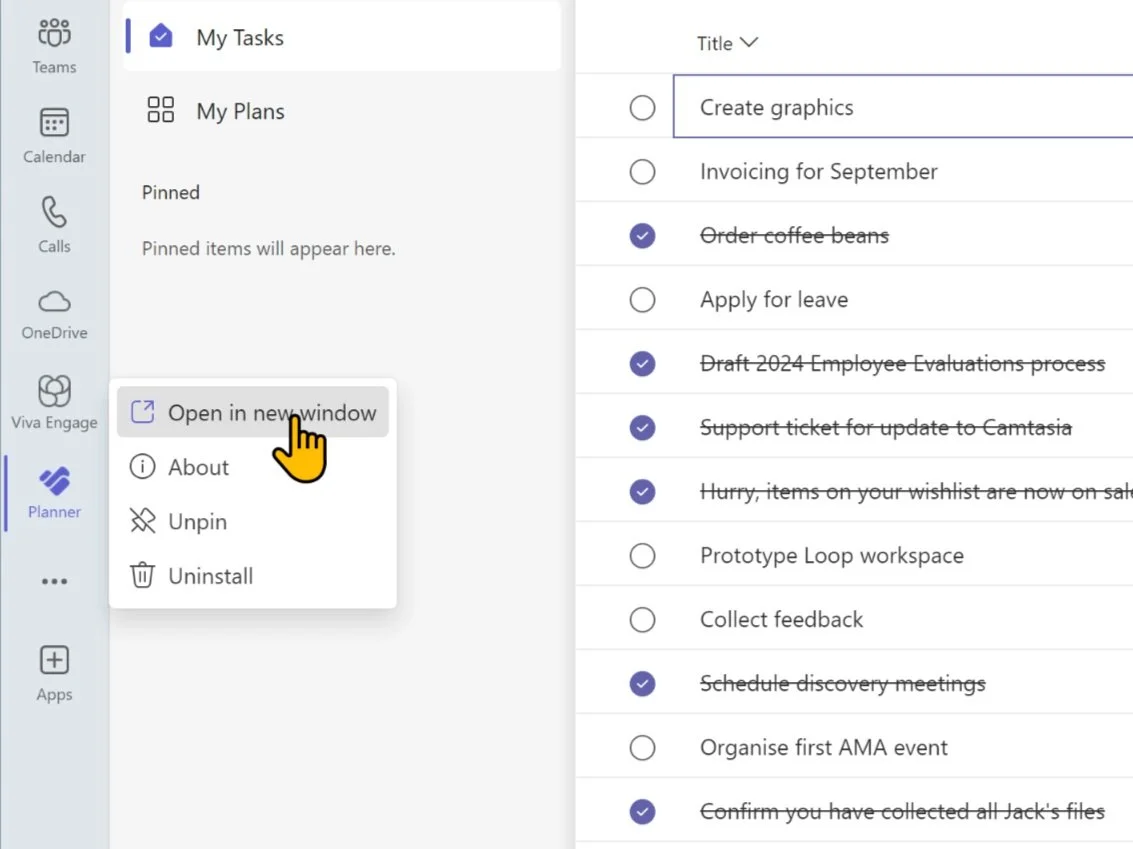Open the Prototype Loop workspace task
The width and height of the screenshot is (1133, 849).
pyautogui.click(x=832, y=556)
